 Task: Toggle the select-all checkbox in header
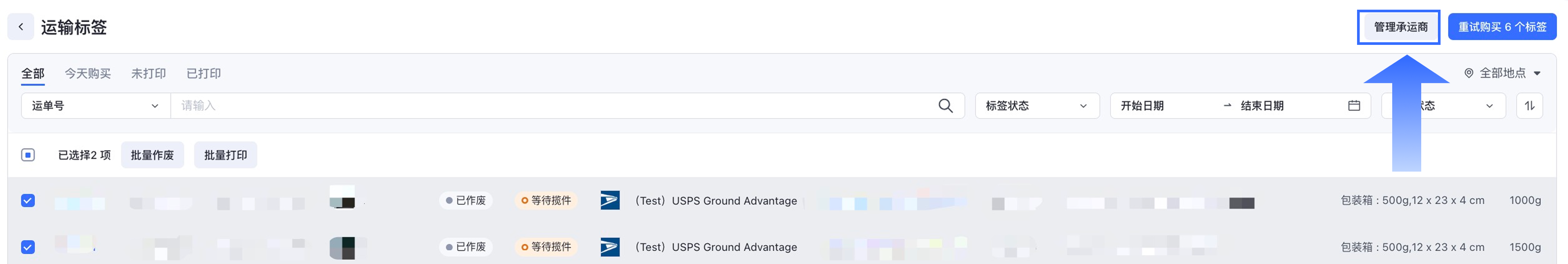tap(28, 155)
